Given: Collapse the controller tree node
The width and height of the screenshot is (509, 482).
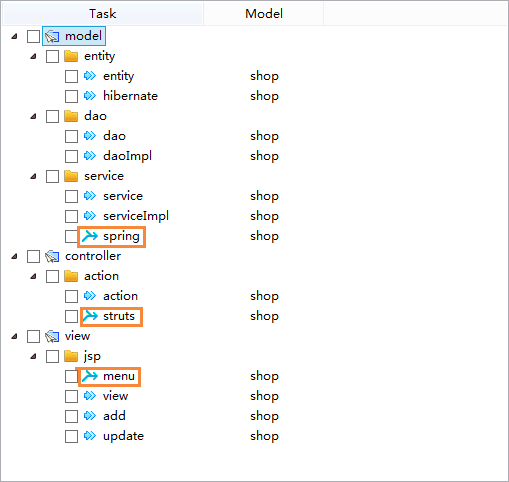Looking at the screenshot, I should click(x=14, y=256).
